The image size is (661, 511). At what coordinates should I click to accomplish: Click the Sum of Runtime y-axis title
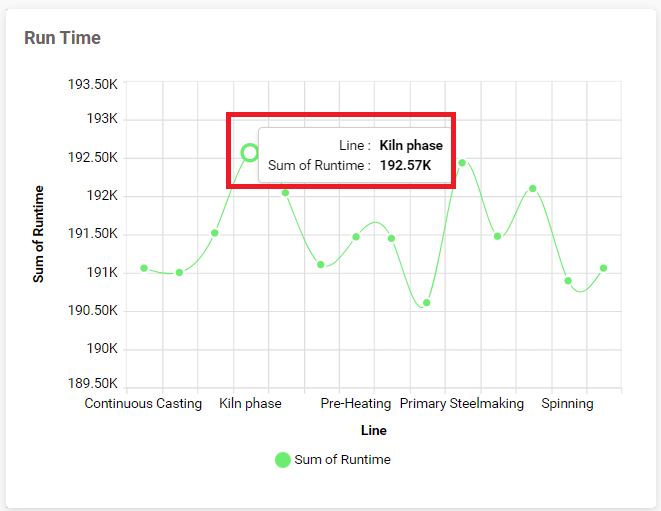[x=38, y=234]
